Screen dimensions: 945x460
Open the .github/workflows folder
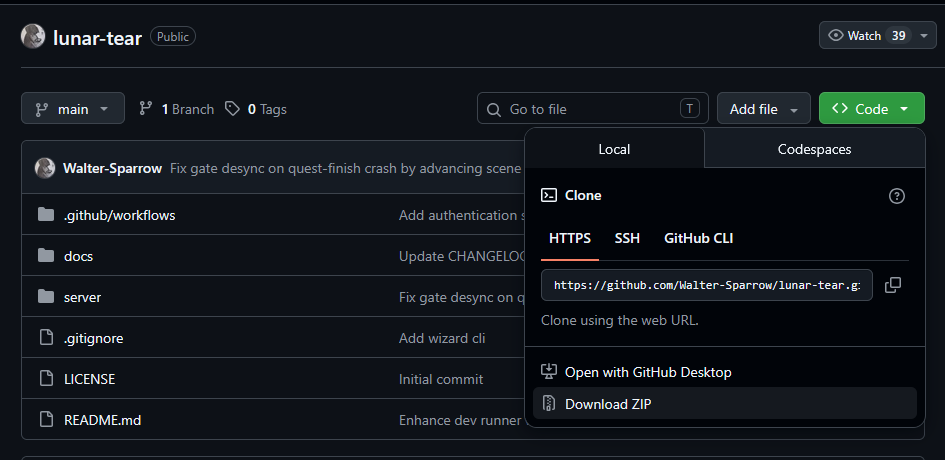pos(119,215)
